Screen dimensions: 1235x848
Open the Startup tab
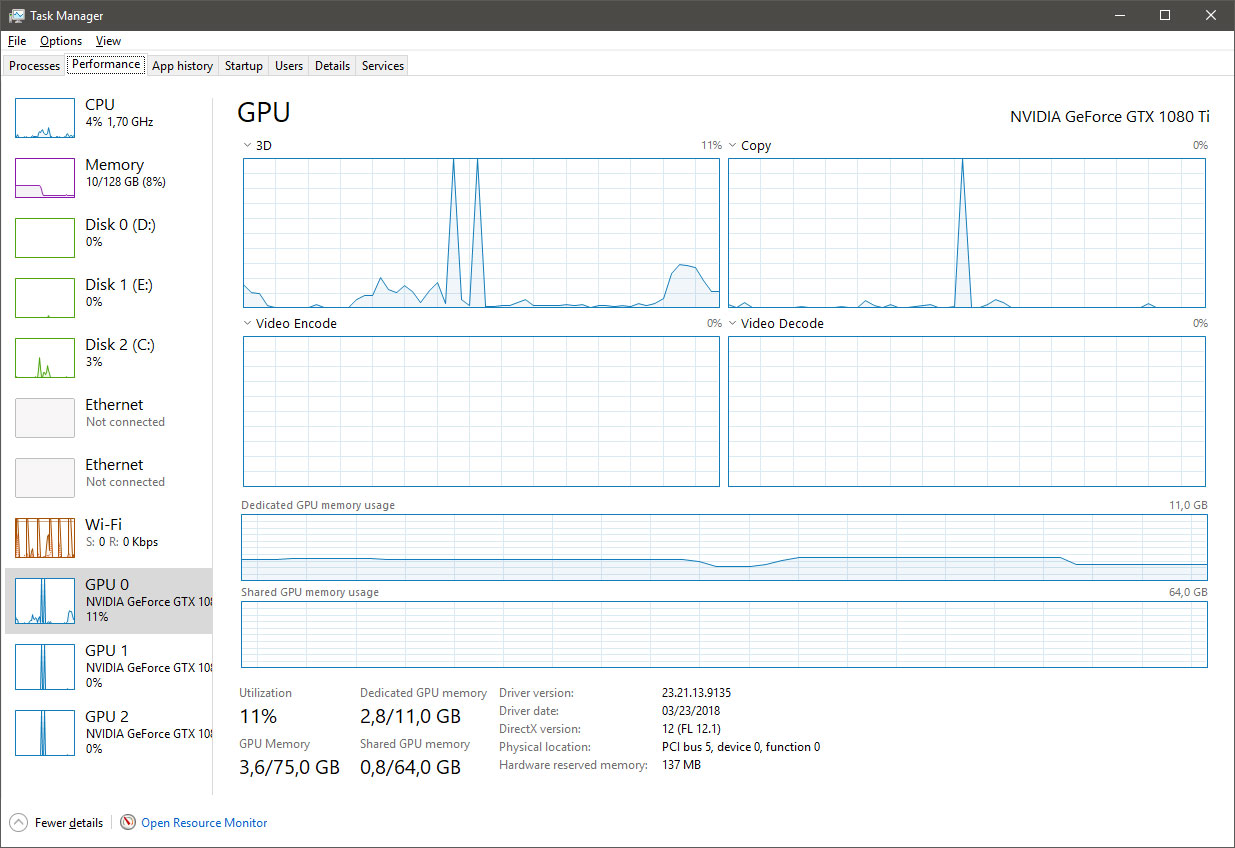[243, 66]
